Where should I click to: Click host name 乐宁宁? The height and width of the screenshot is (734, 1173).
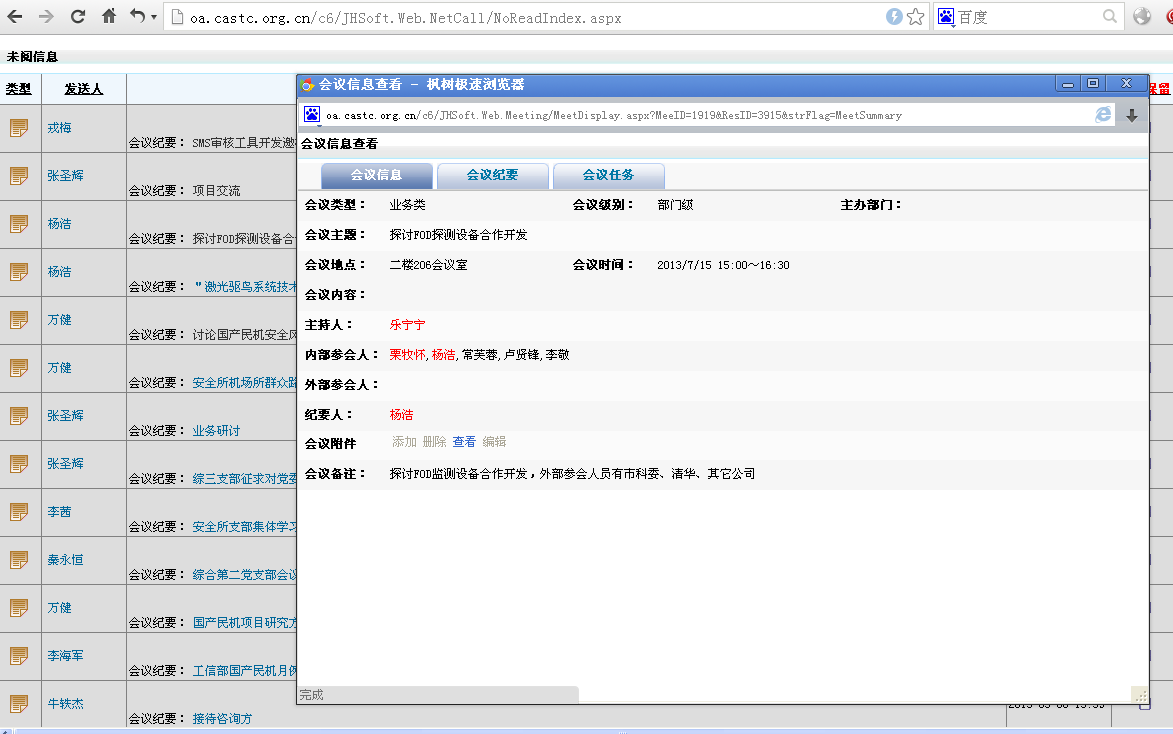point(407,325)
